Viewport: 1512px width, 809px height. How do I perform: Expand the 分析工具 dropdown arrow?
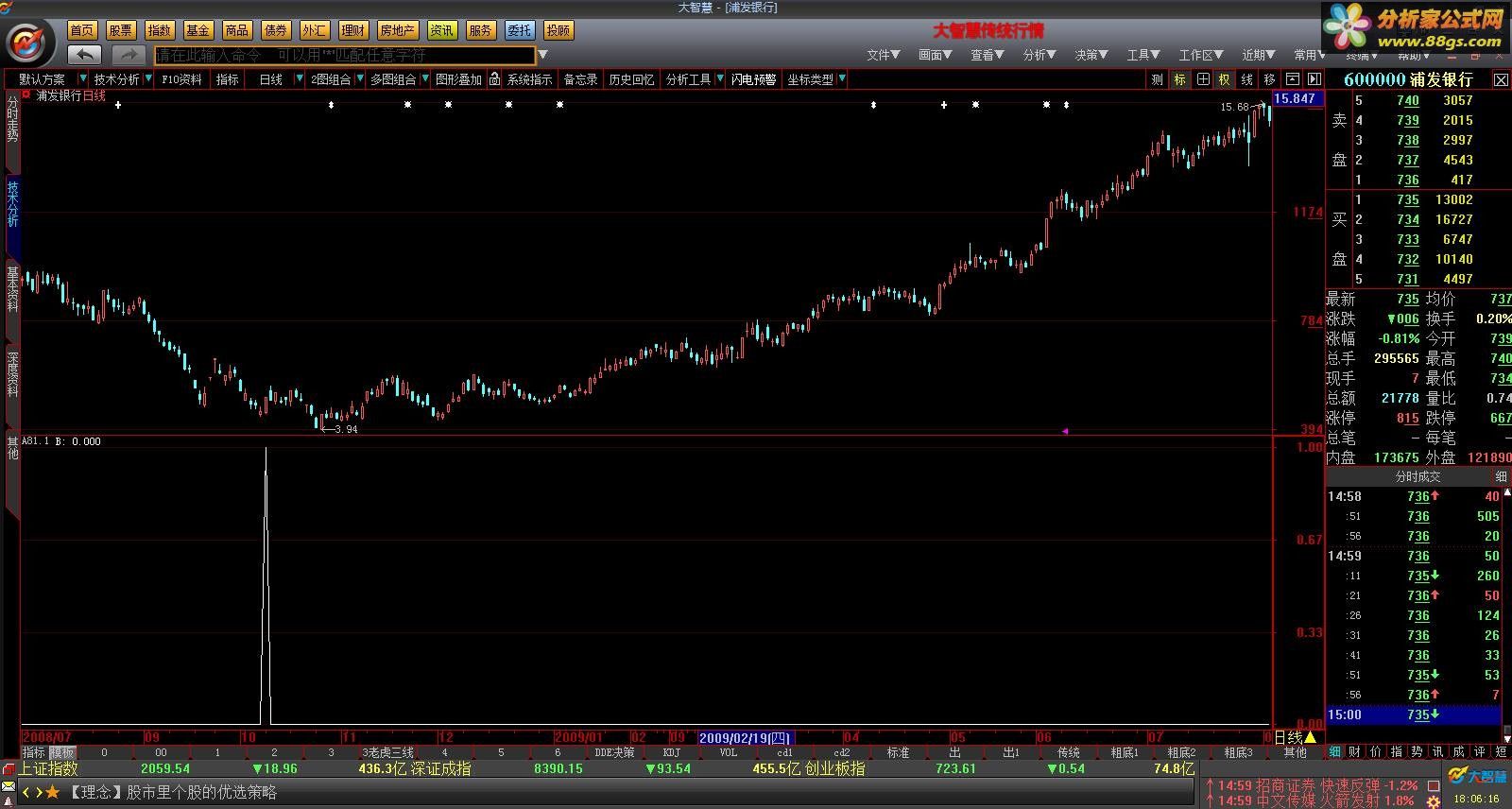(719, 78)
